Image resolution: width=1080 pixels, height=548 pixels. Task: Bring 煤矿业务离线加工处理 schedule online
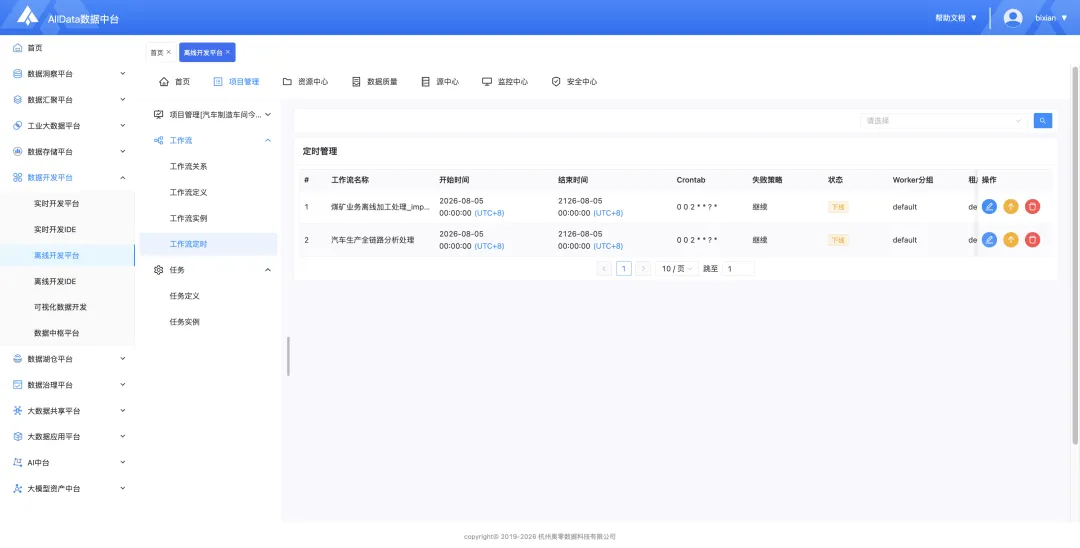click(1010, 207)
